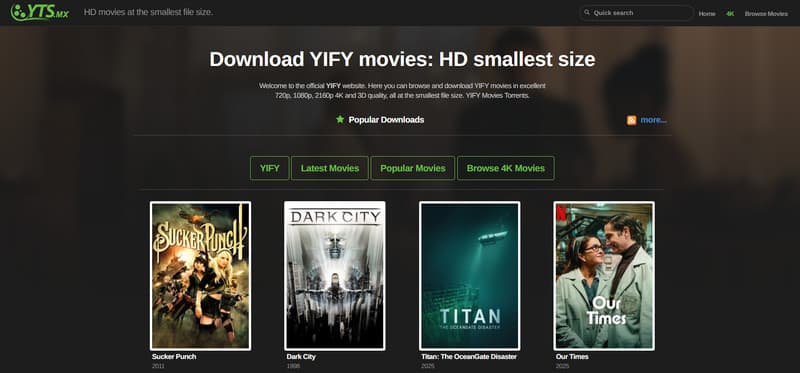The height and width of the screenshot is (373, 800).
Task: Click the search magnifier icon
Action: click(587, 12)
